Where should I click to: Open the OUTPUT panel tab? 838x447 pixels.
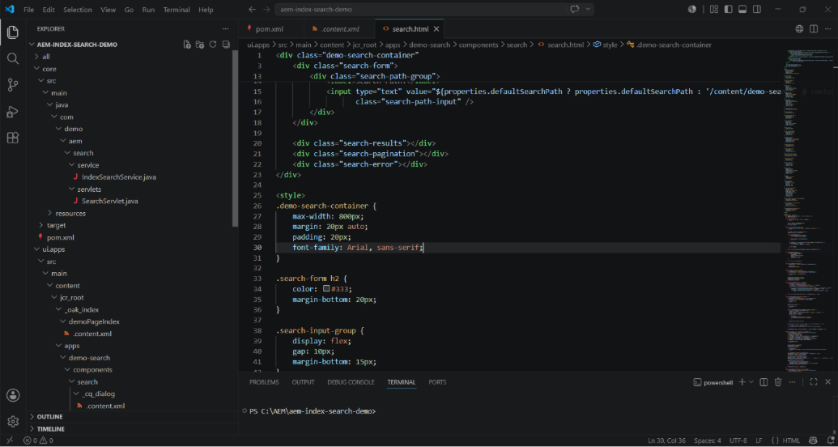click(303, 382)
